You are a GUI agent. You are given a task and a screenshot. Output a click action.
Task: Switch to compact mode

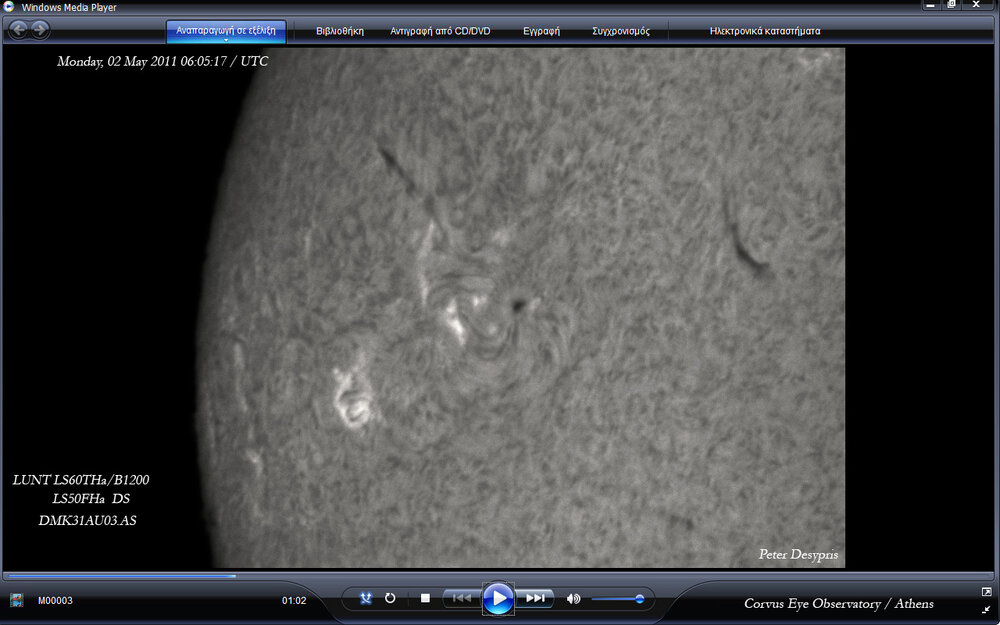click(986, 609)
